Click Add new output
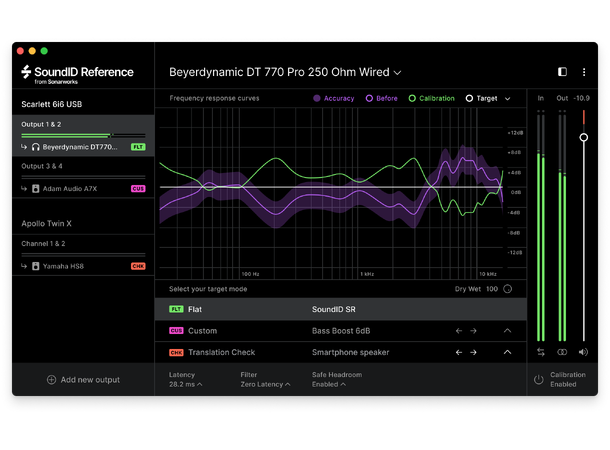 (x=83, y=380)
